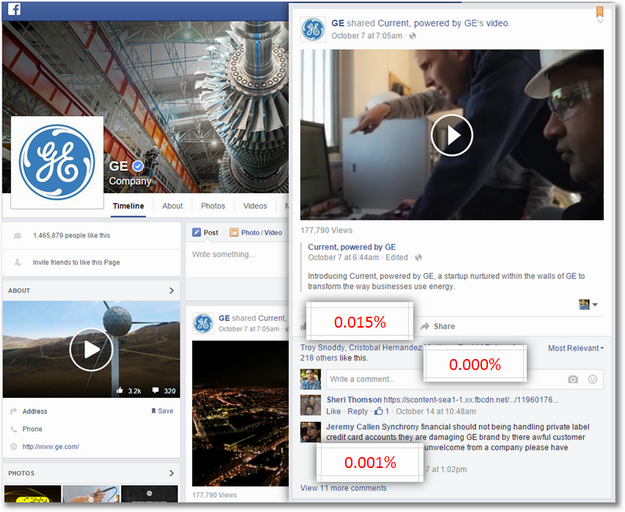The image size is (625, 512).
Task: Expand the PHOTOS section chevron
Action: [171, 473]
